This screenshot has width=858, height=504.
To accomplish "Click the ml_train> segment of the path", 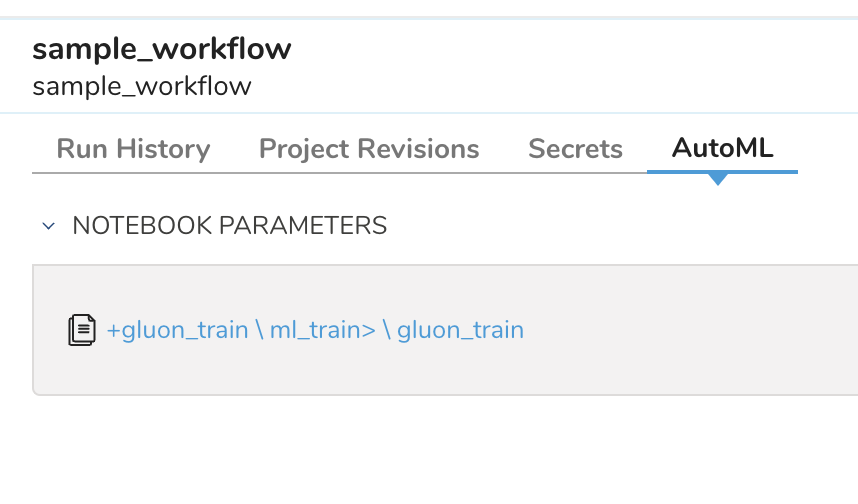I will click(x=322, y=330).
